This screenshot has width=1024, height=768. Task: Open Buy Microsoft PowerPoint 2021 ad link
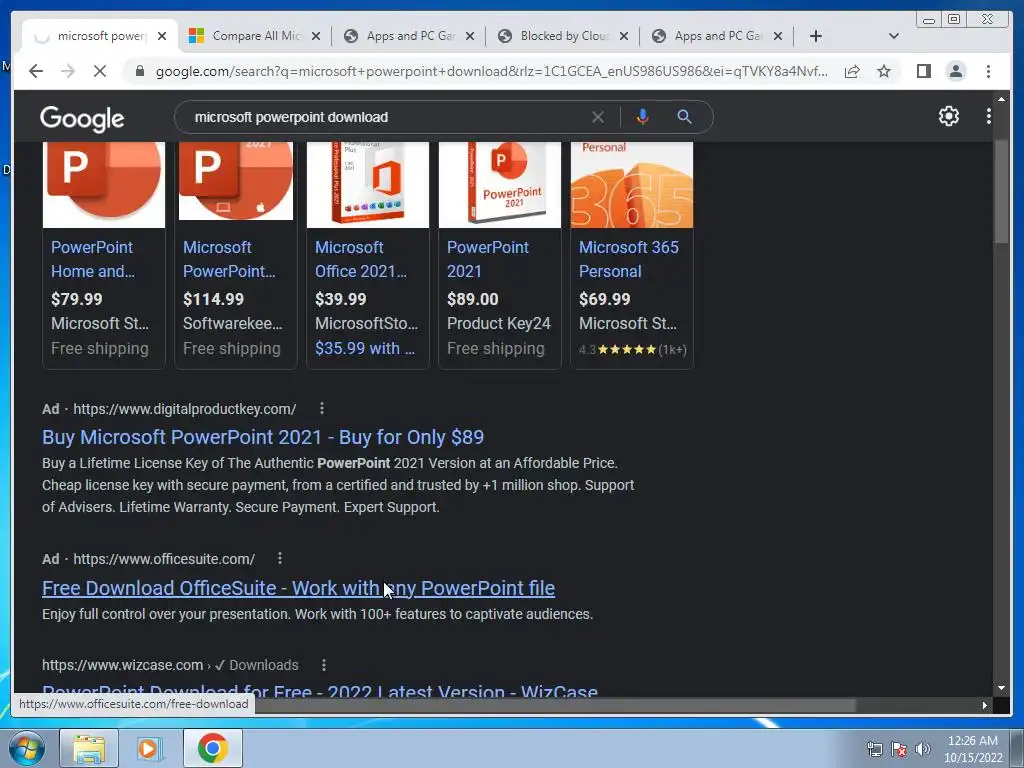(263, 437)
